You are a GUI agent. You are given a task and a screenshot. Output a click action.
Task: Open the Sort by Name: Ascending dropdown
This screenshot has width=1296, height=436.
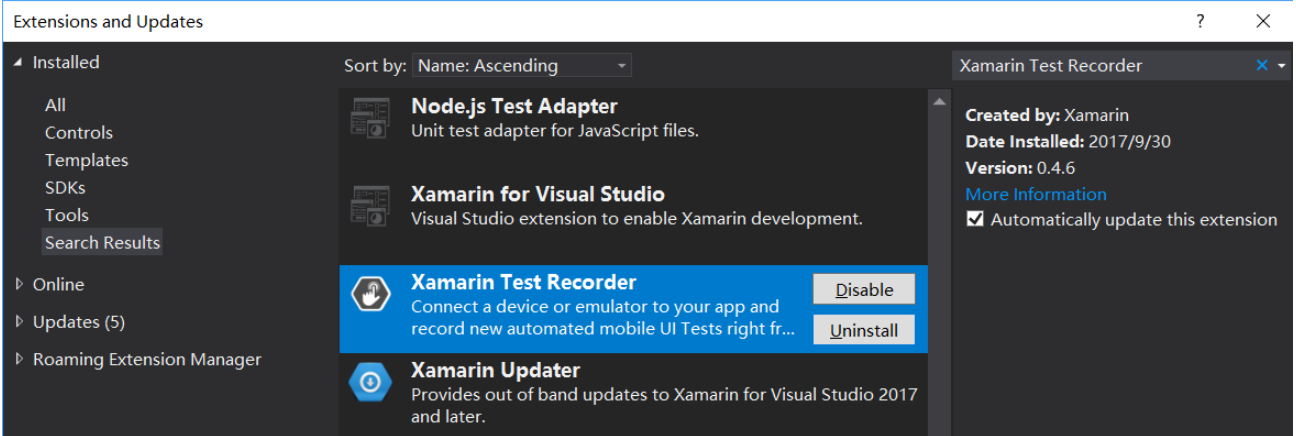tap(521, 66)
